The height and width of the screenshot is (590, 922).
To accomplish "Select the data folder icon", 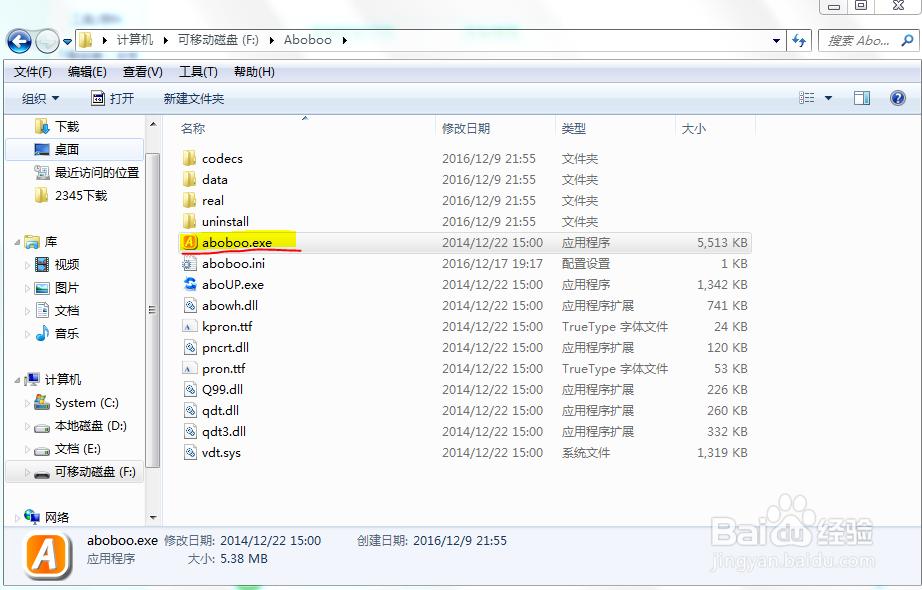I will tap(189, 179).
